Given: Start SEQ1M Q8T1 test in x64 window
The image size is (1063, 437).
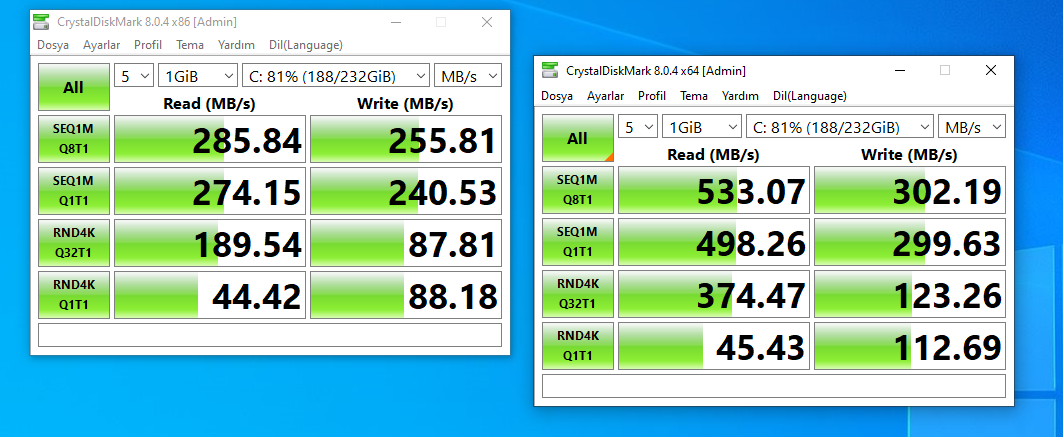Looking at the screenshot, I should click(578, 190).
